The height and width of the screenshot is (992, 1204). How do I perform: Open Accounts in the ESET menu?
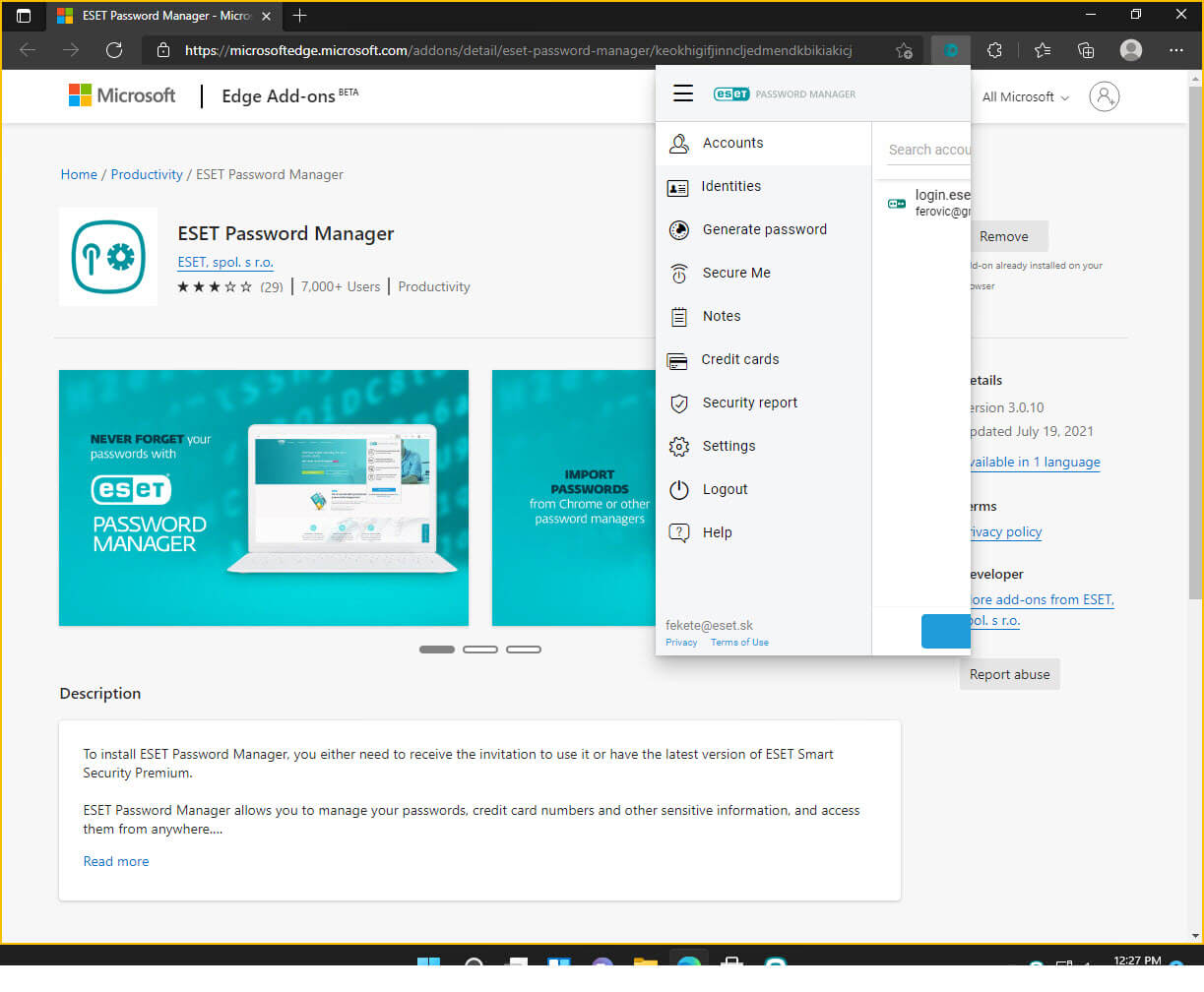tap(764, 144)
